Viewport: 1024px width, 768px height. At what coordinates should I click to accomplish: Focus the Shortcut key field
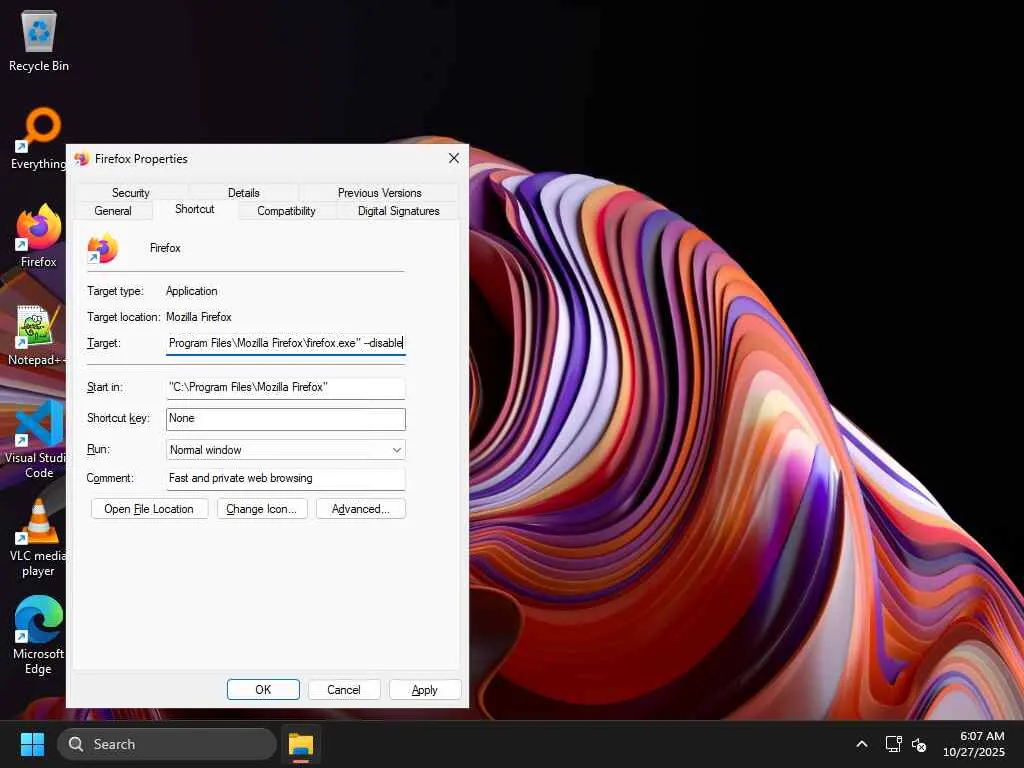(285, 419)
